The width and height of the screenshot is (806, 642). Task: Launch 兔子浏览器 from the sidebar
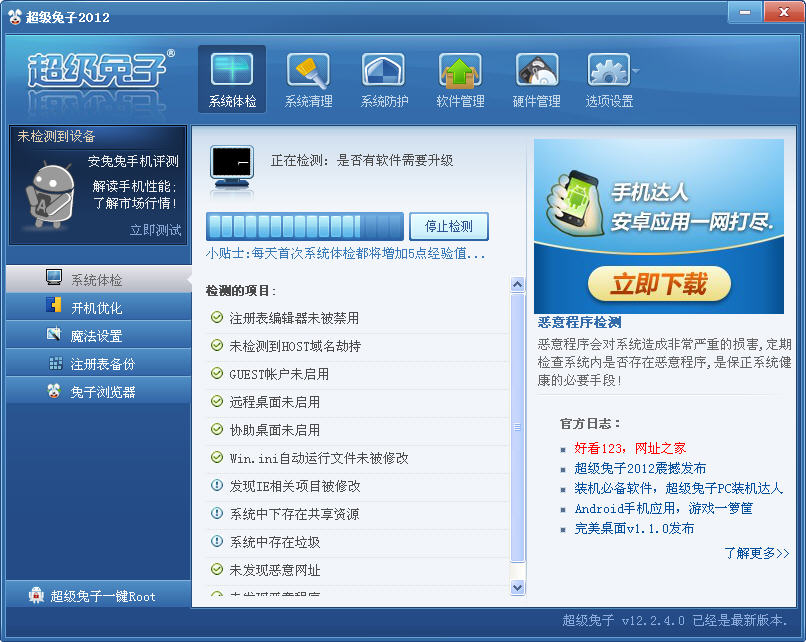pos(102,392)
